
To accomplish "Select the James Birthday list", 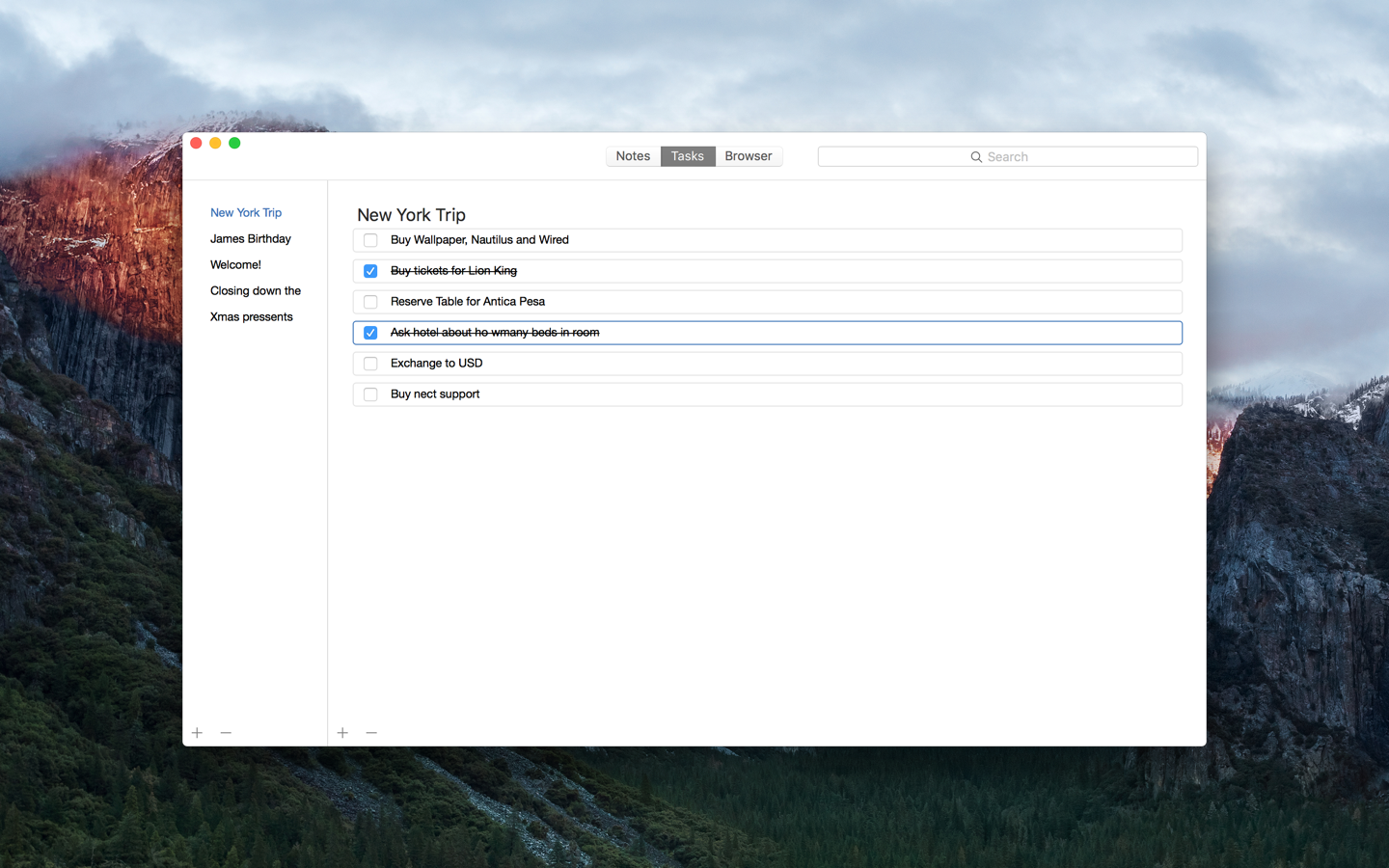I will click(x=251, y=239).
